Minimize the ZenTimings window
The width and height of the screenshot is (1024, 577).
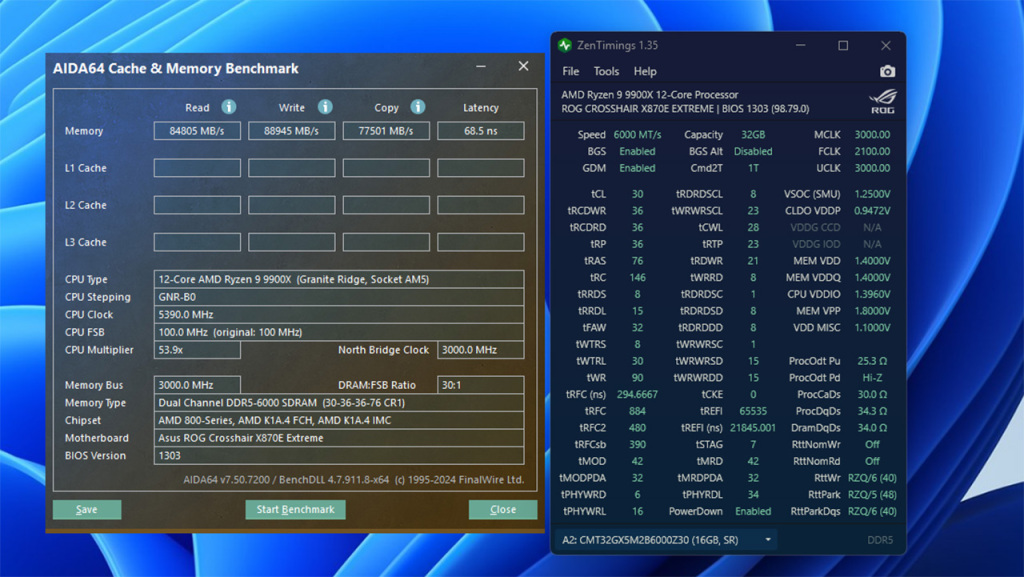point(800,45)
